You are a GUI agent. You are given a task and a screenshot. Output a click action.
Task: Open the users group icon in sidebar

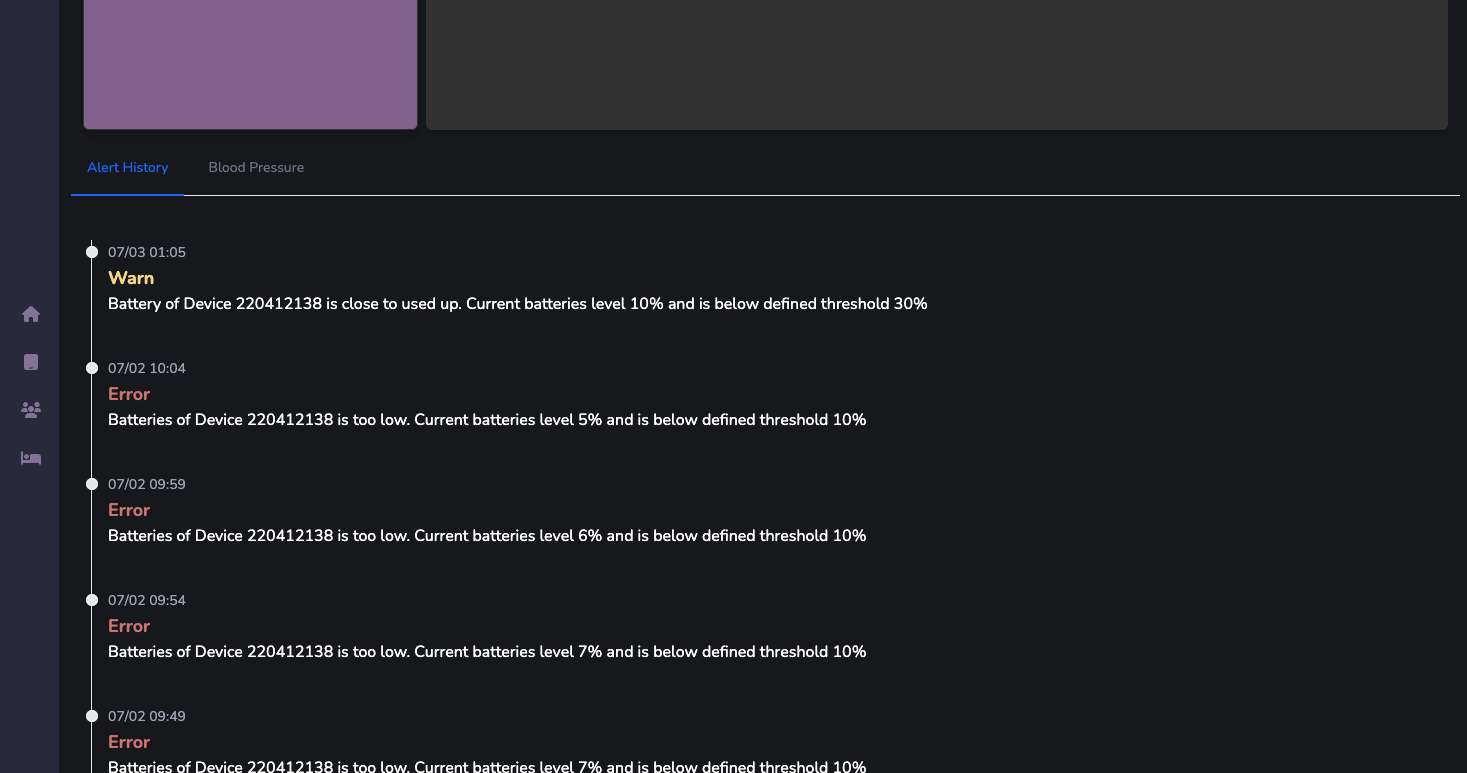(x=31, y=410)
